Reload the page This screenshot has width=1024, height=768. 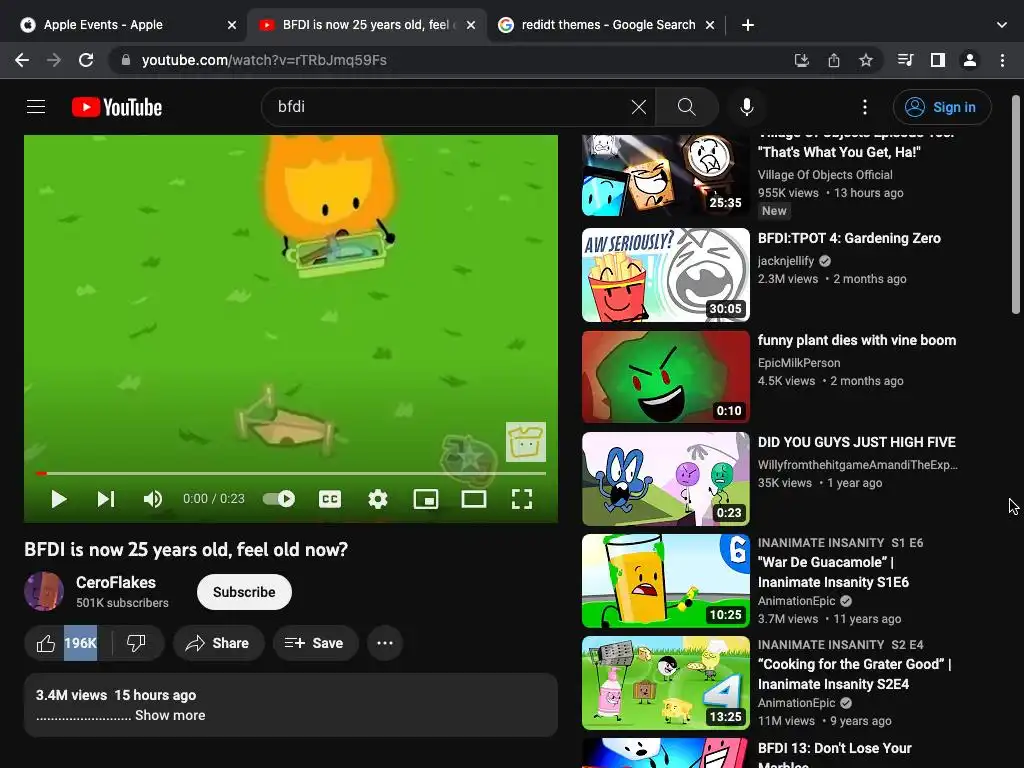tap(86, 60)
